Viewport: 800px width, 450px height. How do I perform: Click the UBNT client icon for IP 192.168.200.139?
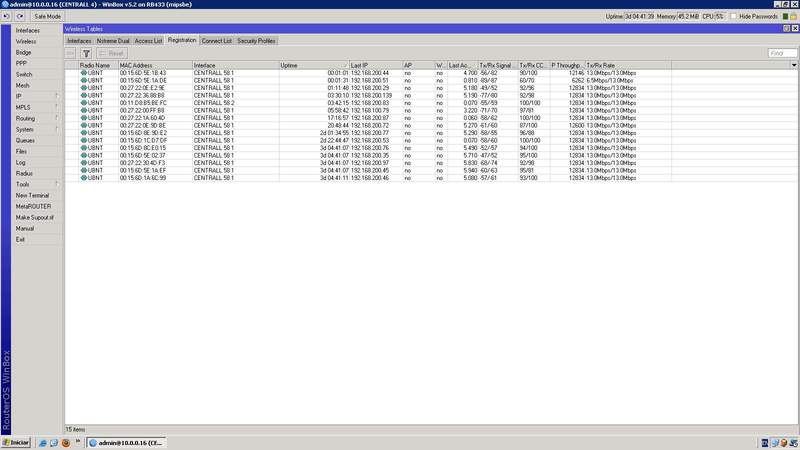(84, 95)
